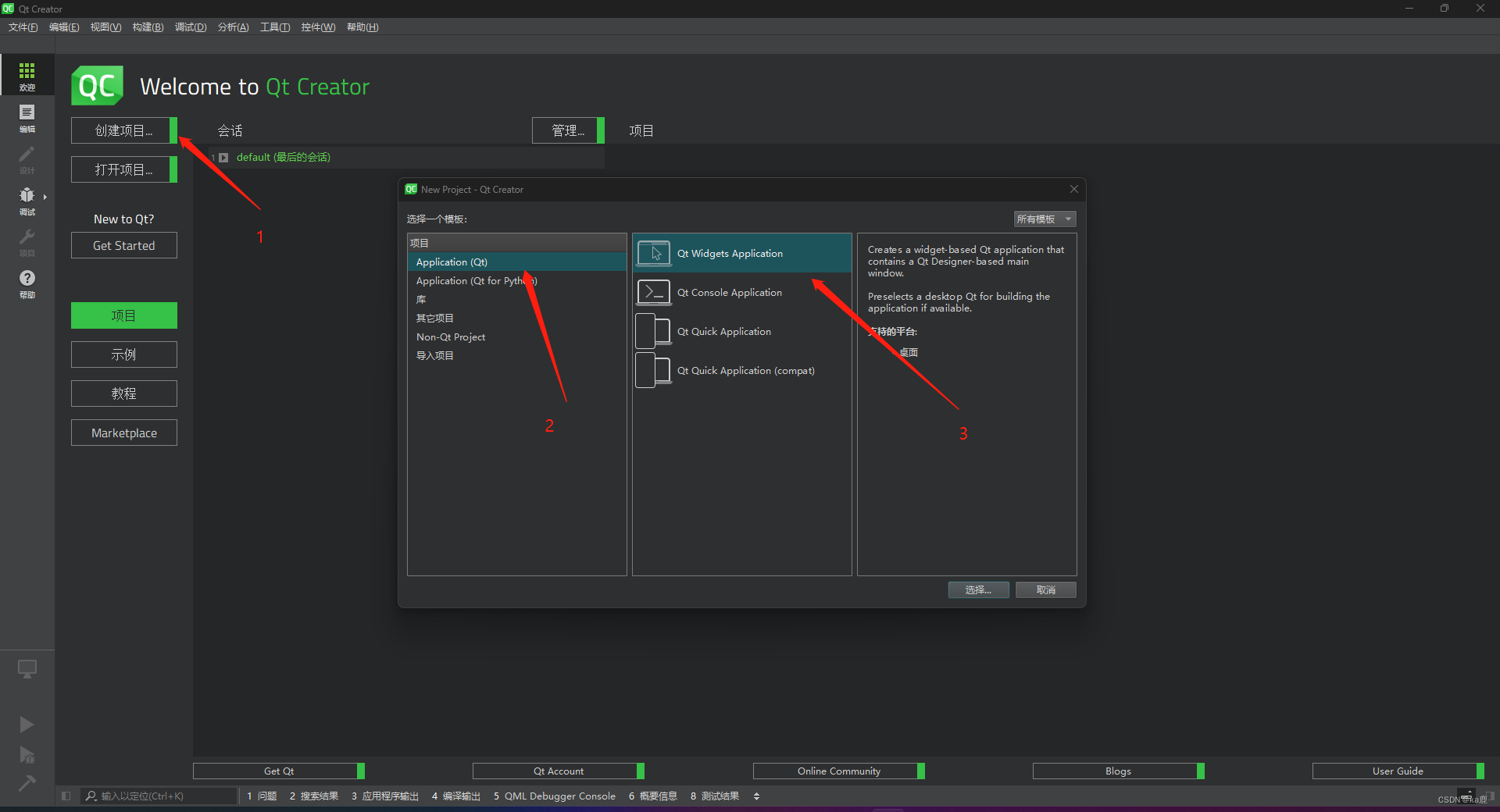Select Application (Qt for Python) category

[517, 280]
